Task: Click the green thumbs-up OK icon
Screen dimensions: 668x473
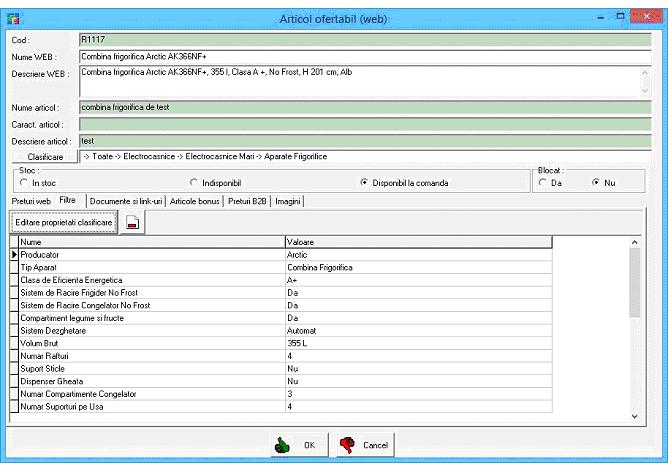Action: click(284, 445)
